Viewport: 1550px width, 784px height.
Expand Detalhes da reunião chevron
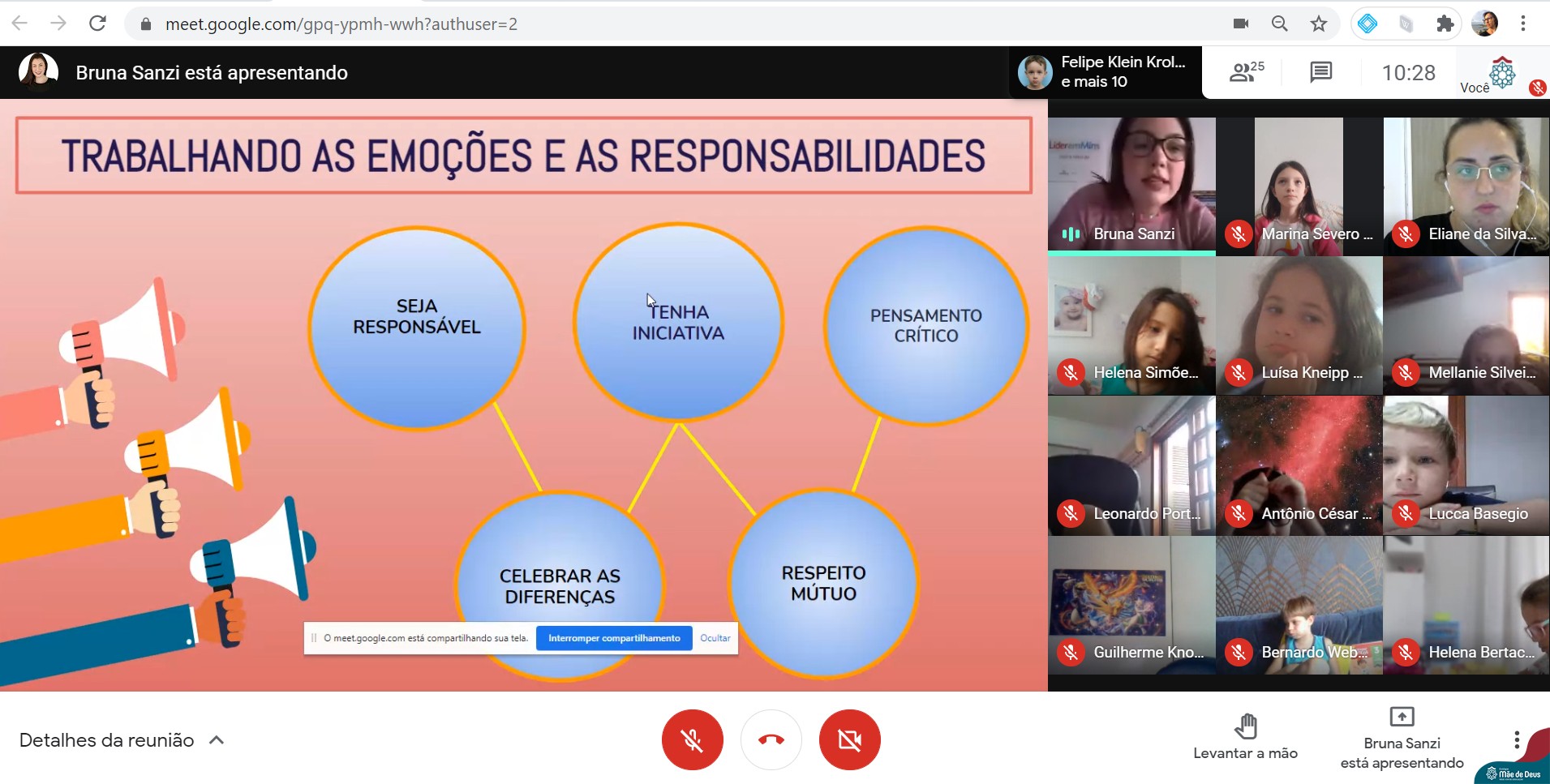[x=217, y=739]
